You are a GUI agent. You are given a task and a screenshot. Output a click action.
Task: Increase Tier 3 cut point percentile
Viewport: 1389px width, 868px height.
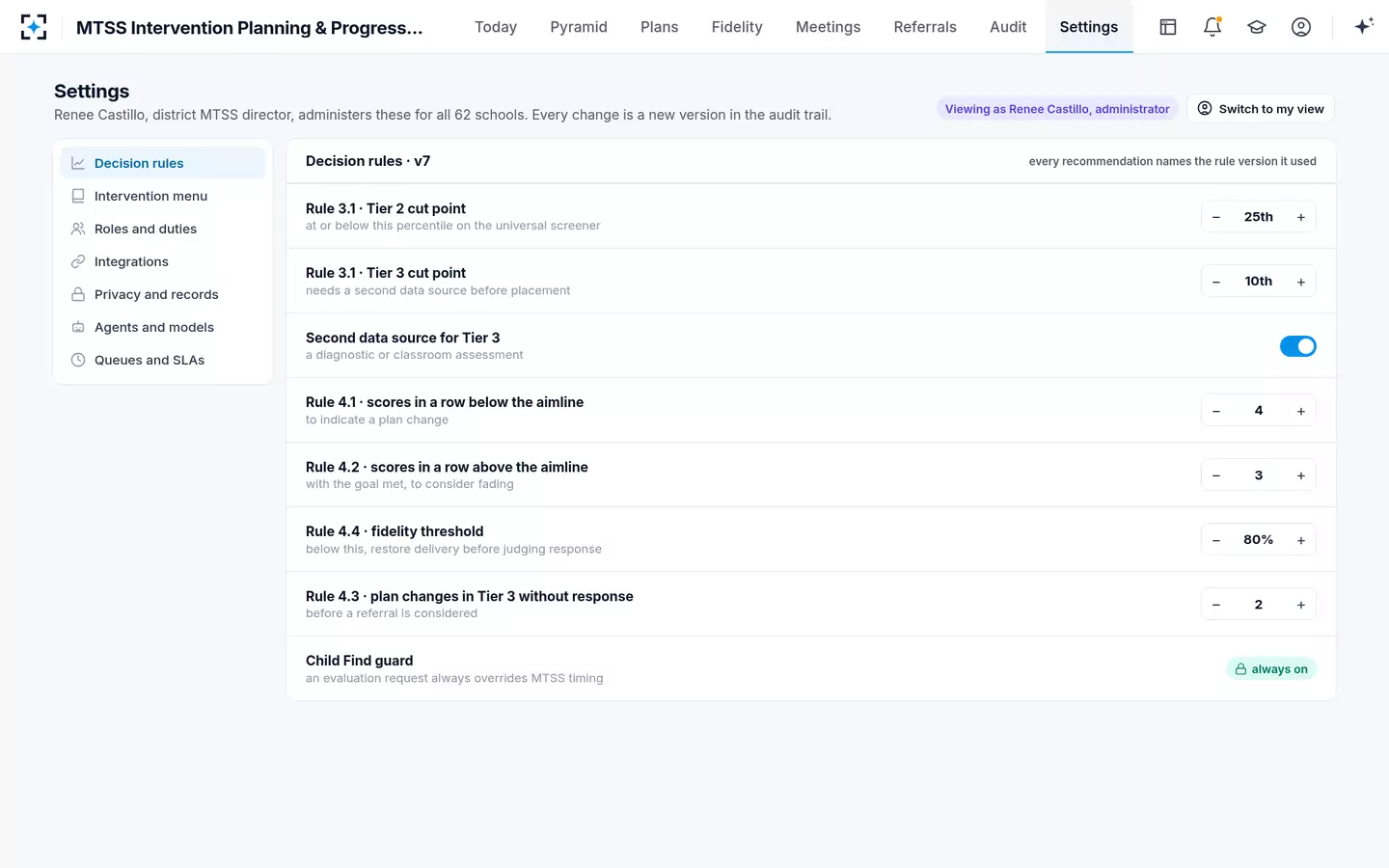1301,282
